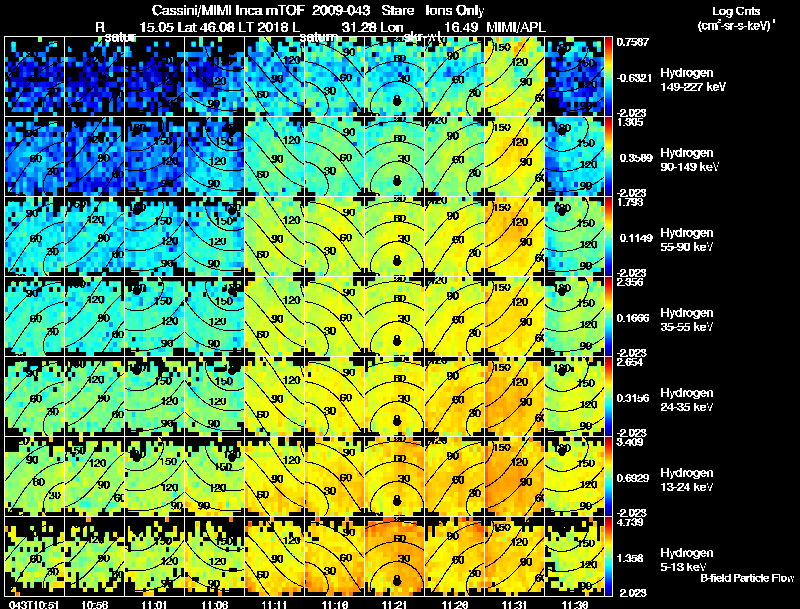Open the 90-149 keV panel at 11:01
Screen dimensions: 800x609
(155, 156)
